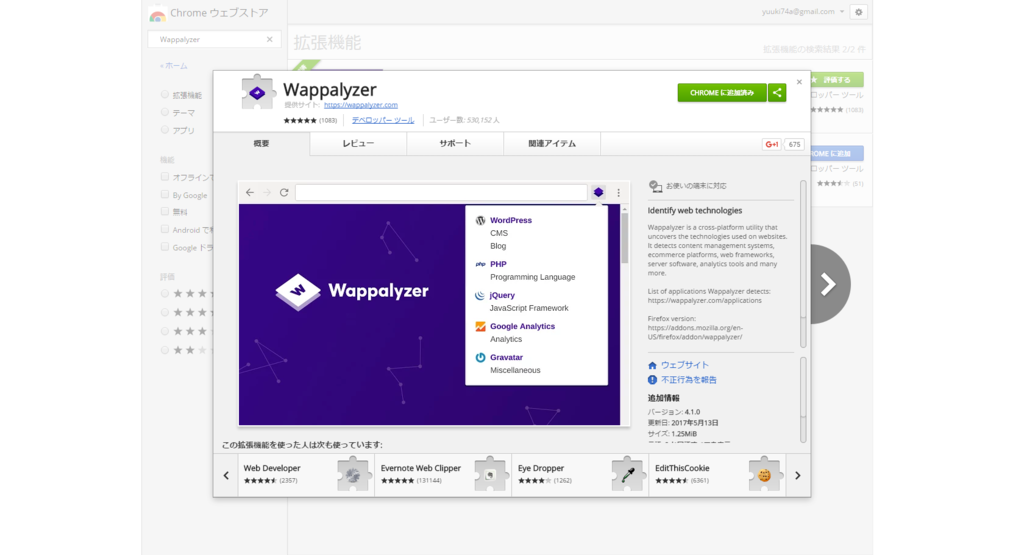The height and width of the screenshot is (555, 1024).
Task: Click the Evernote Web Clipper extension icon
Action: (x=490, y=474)
